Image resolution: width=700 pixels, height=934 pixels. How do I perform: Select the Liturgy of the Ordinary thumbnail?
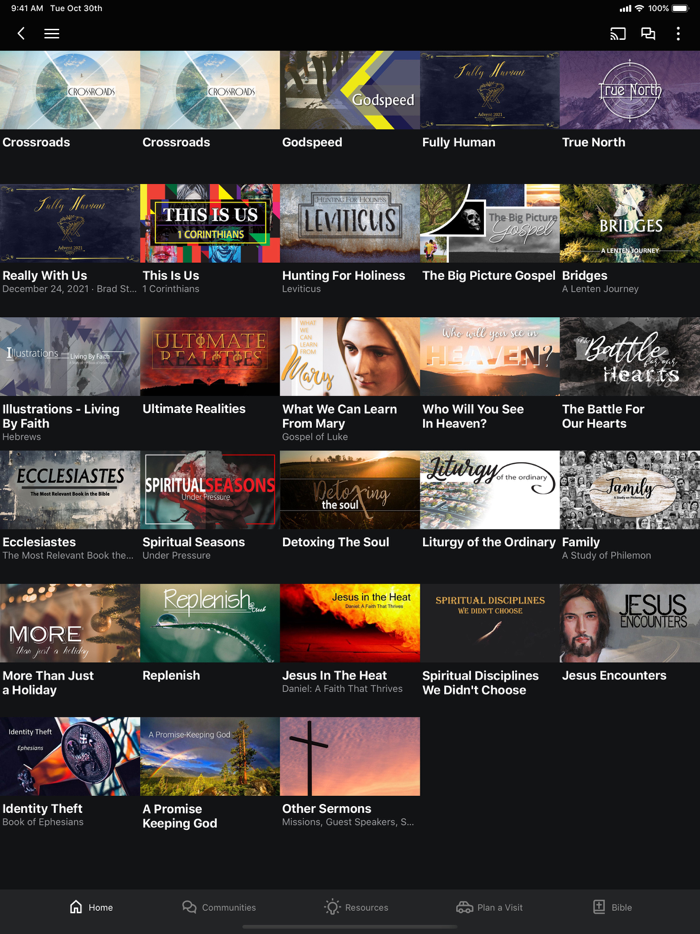click(490, 489)
